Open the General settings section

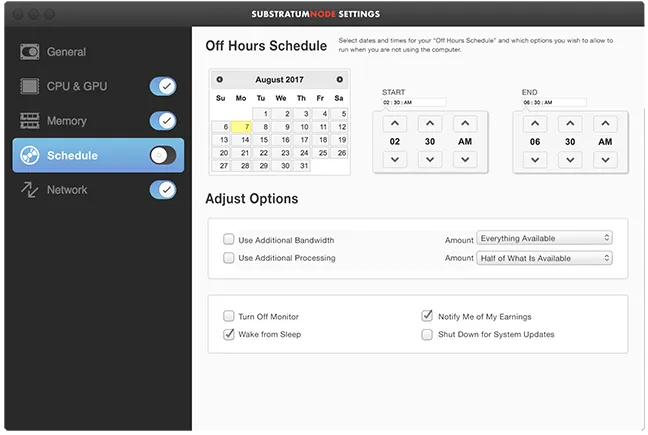(x=67, y=52)
